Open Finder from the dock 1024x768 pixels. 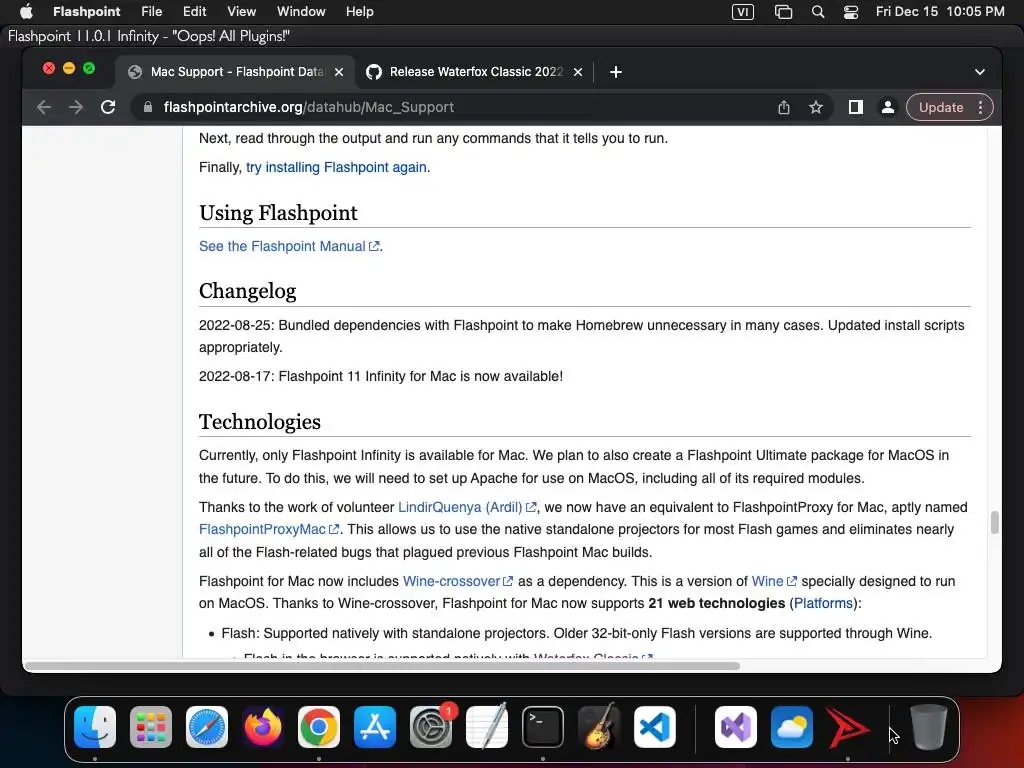(x=95, y=727)
